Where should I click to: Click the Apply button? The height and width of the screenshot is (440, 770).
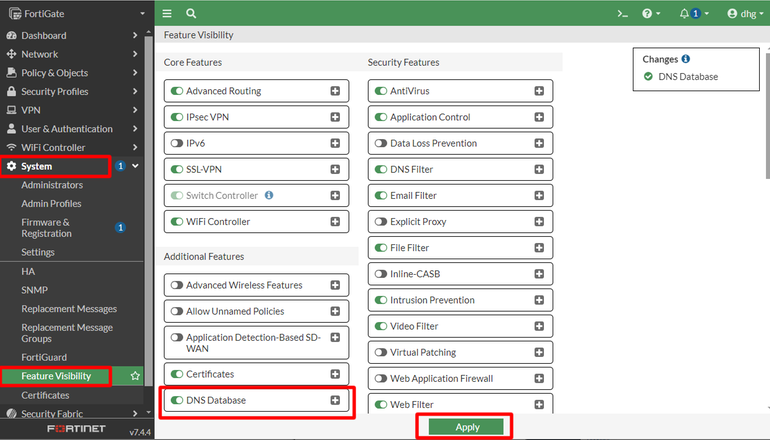click(x=466, y=427)
